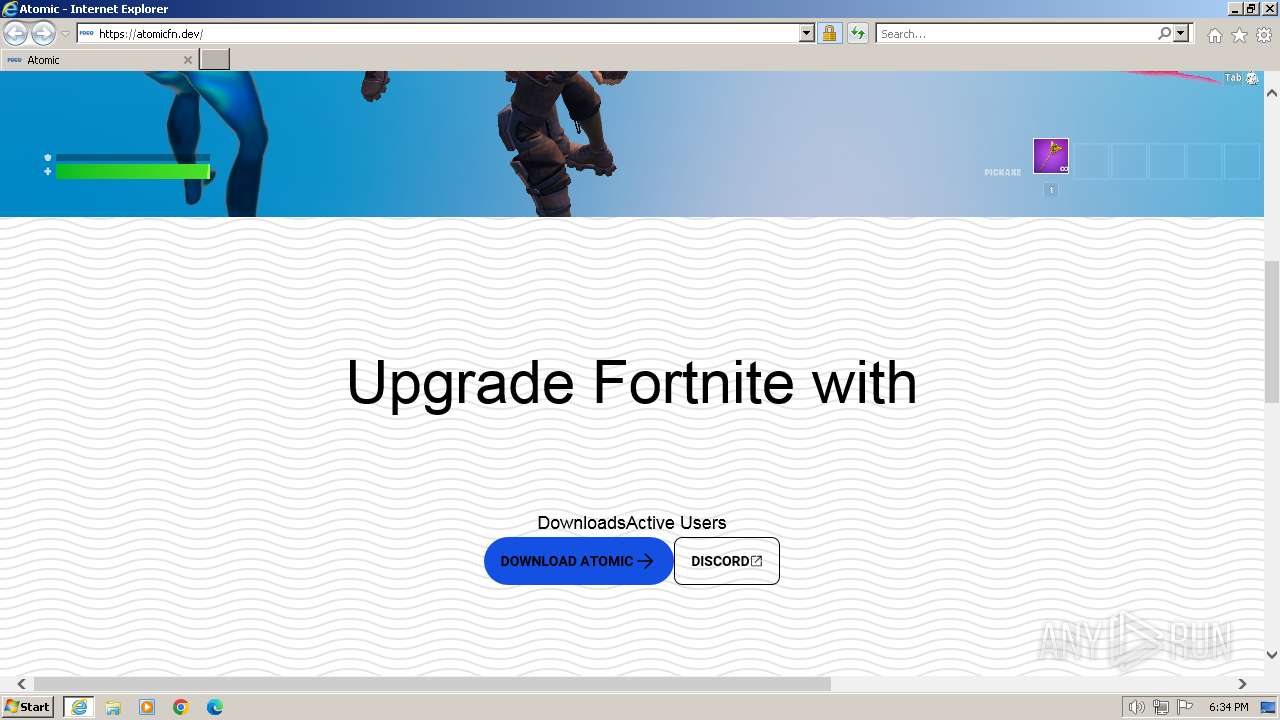
Task: Click the Internet Explorer taskbar icon
Action: [78, 707]
